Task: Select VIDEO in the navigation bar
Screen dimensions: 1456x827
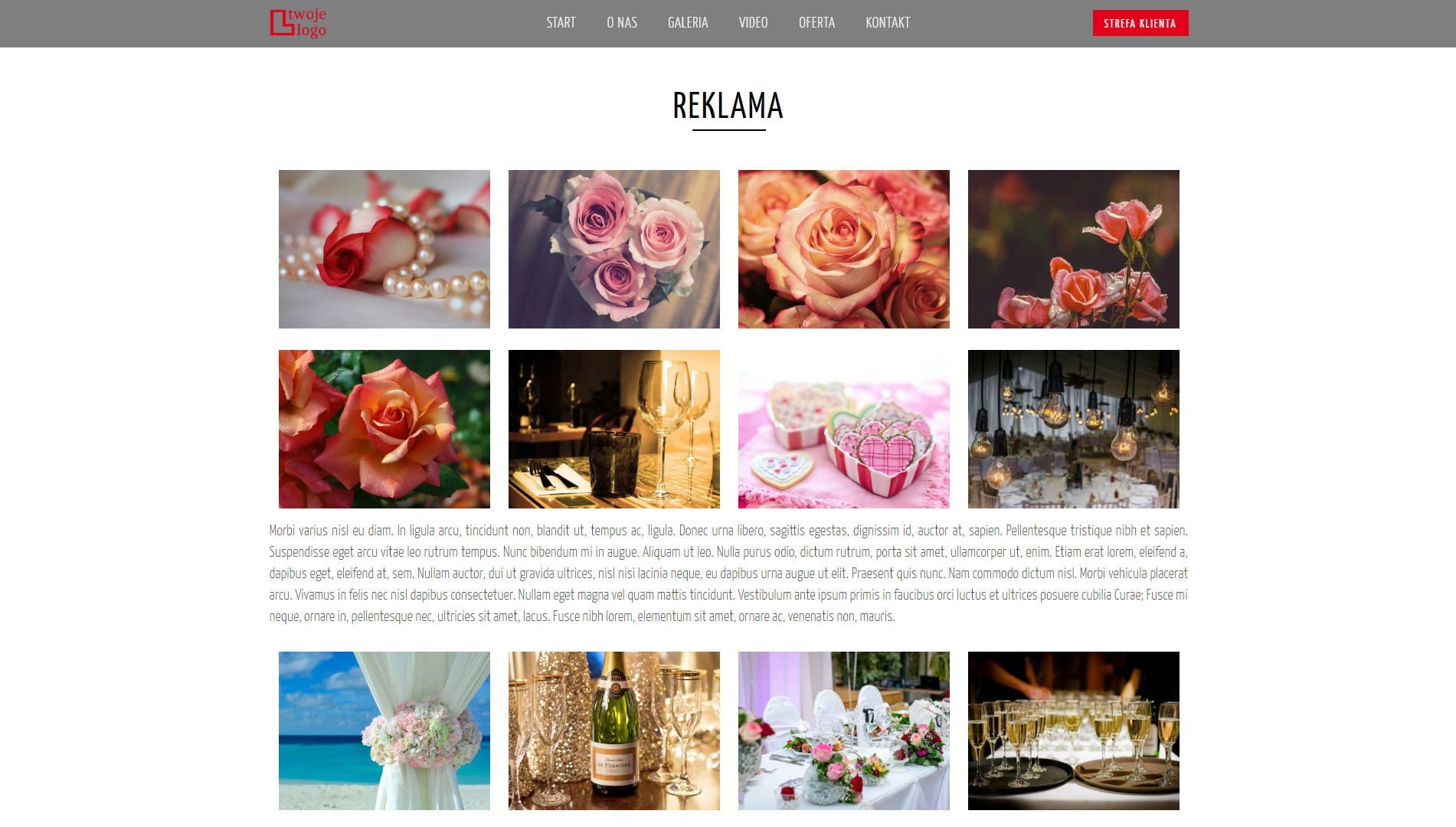Action: (753, 23)
